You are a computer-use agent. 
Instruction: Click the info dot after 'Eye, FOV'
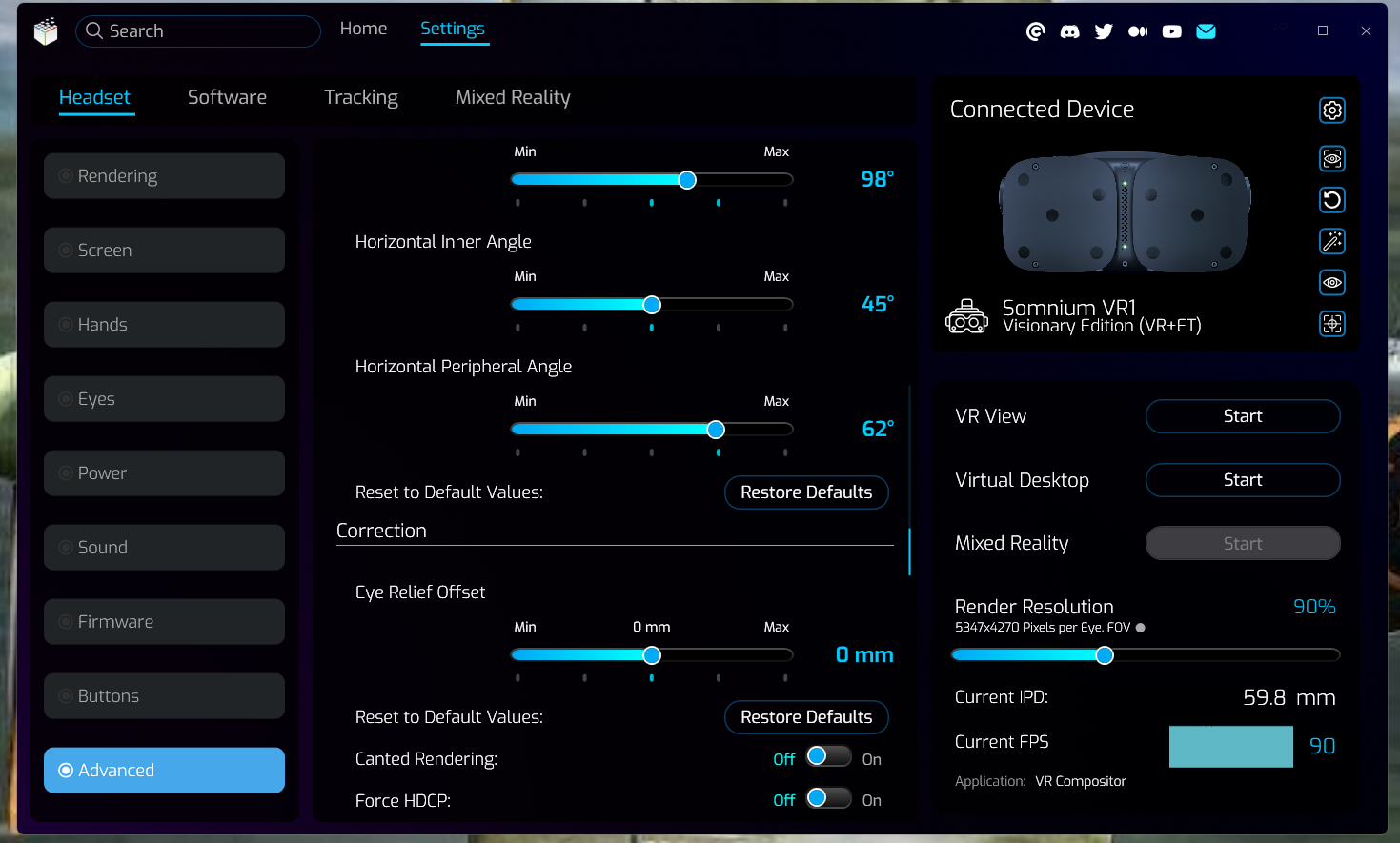pyautogui.click(x=1141, y=628)
